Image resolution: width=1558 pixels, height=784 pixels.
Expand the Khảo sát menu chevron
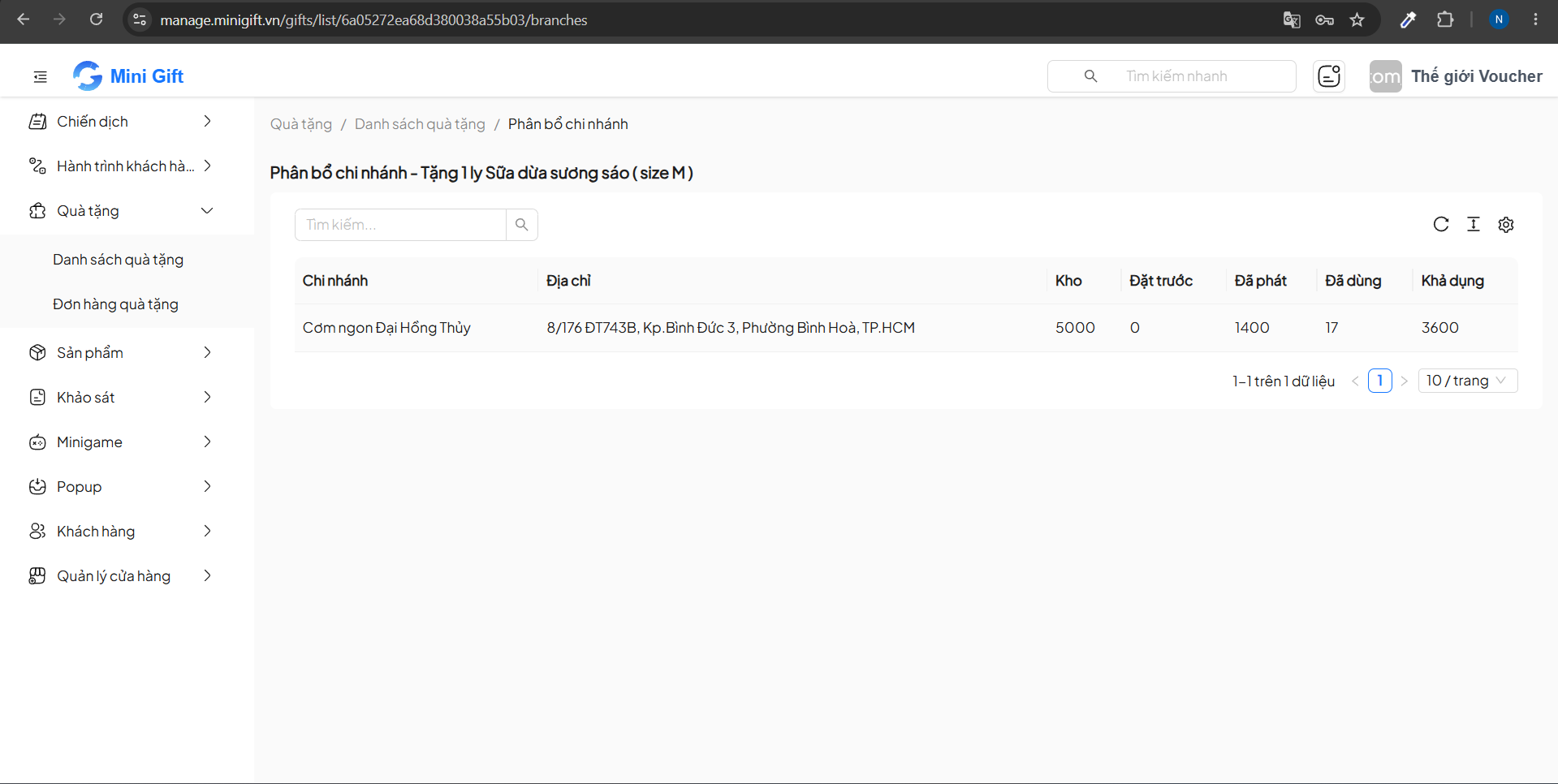click(207, 398)
